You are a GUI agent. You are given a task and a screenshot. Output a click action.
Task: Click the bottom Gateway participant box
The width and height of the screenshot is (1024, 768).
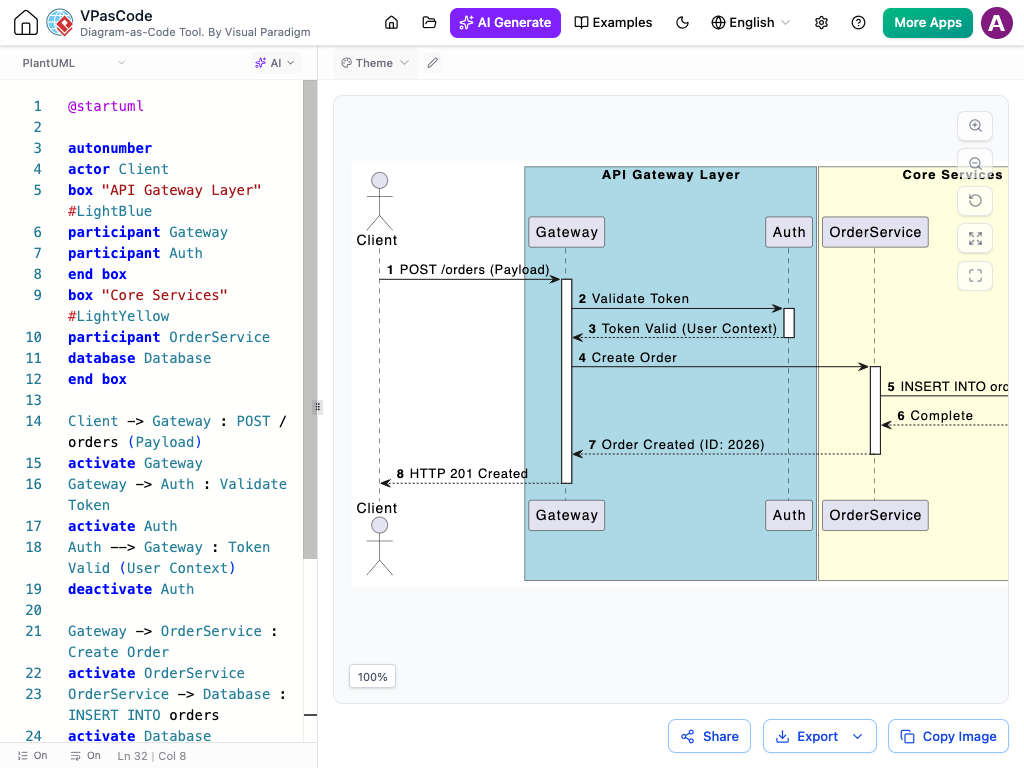coord(566,515)
